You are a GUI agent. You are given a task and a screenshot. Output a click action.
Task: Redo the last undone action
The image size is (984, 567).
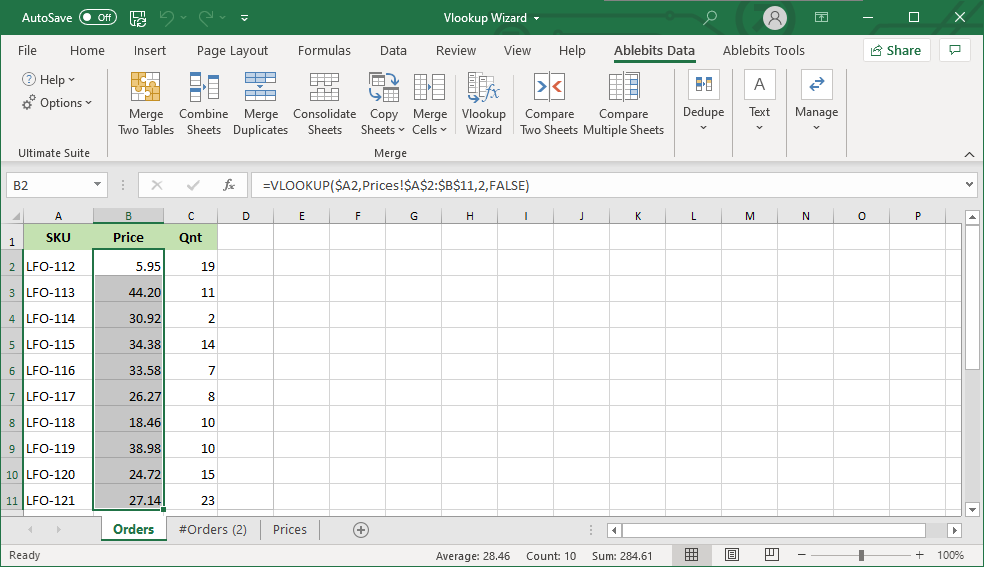(206, 18)
